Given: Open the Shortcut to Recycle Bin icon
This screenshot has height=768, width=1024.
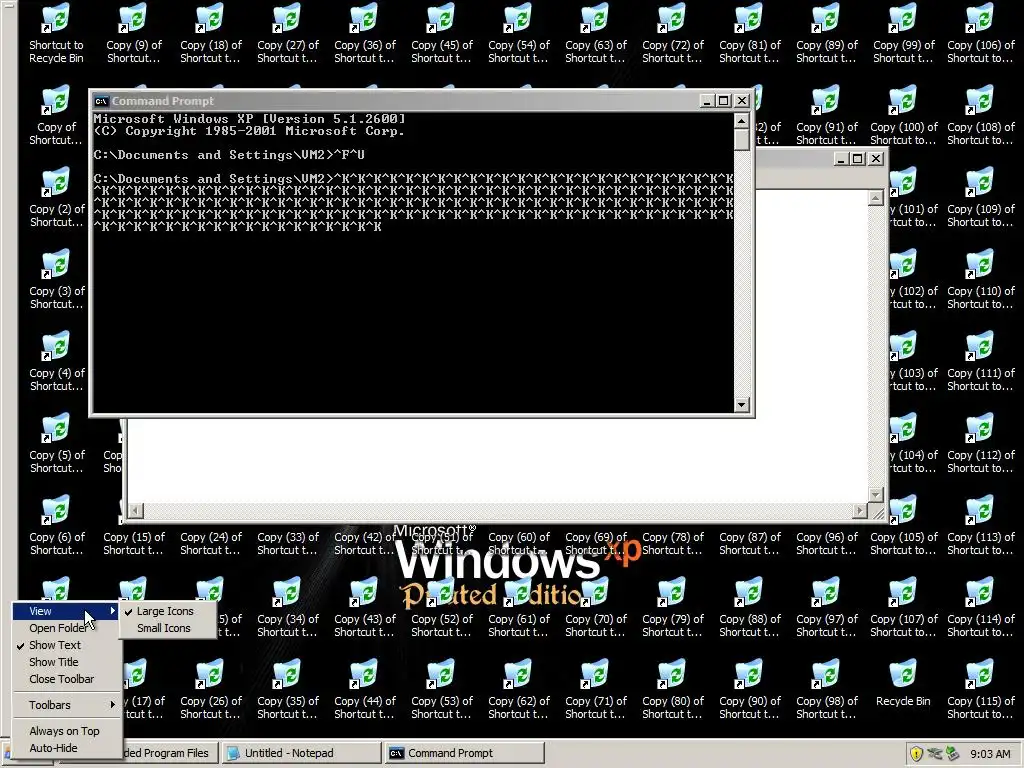Looking at the screenshot, I should pyautogui.click(x=56, y=33).
